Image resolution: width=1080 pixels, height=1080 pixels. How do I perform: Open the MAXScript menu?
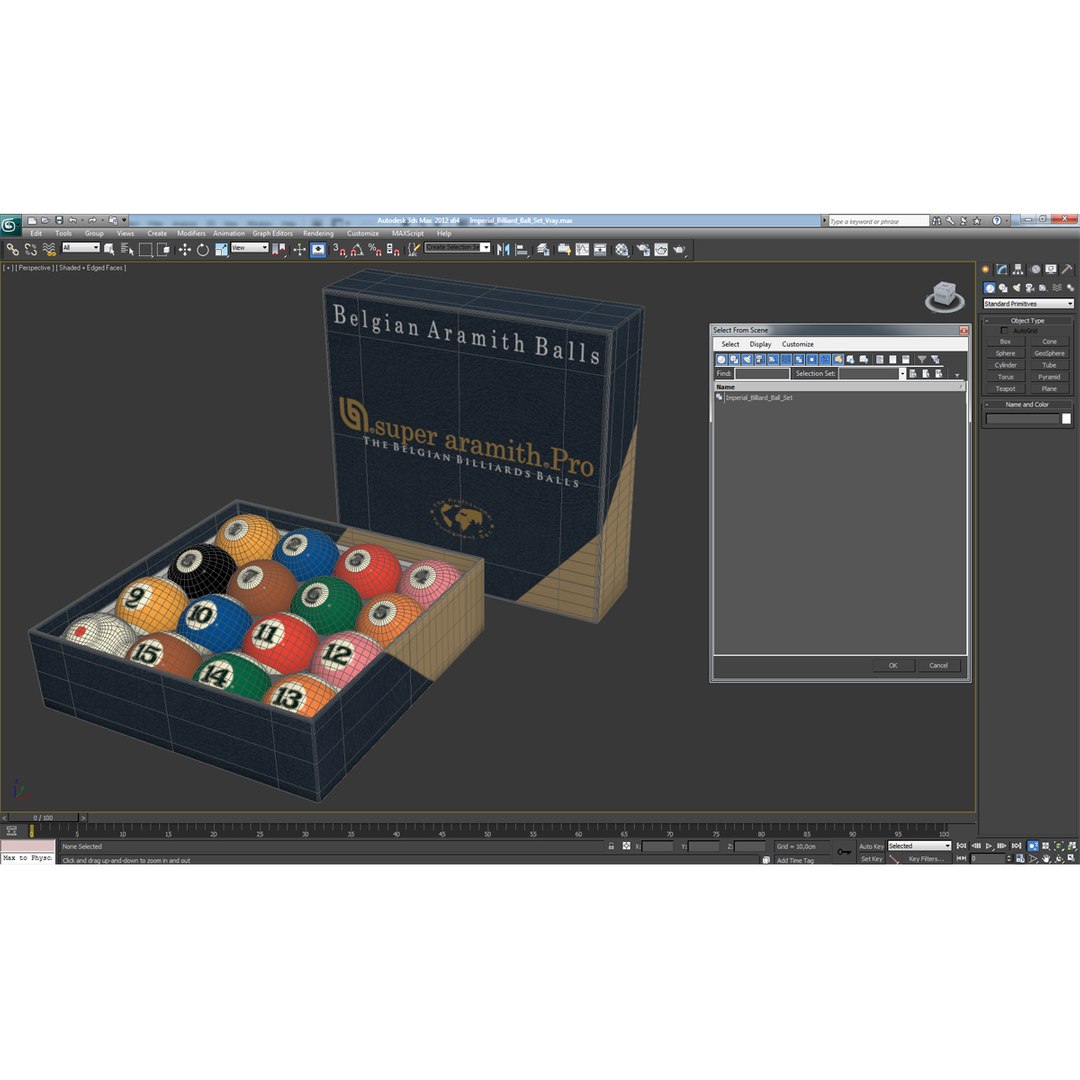click(x=408, y=233)
